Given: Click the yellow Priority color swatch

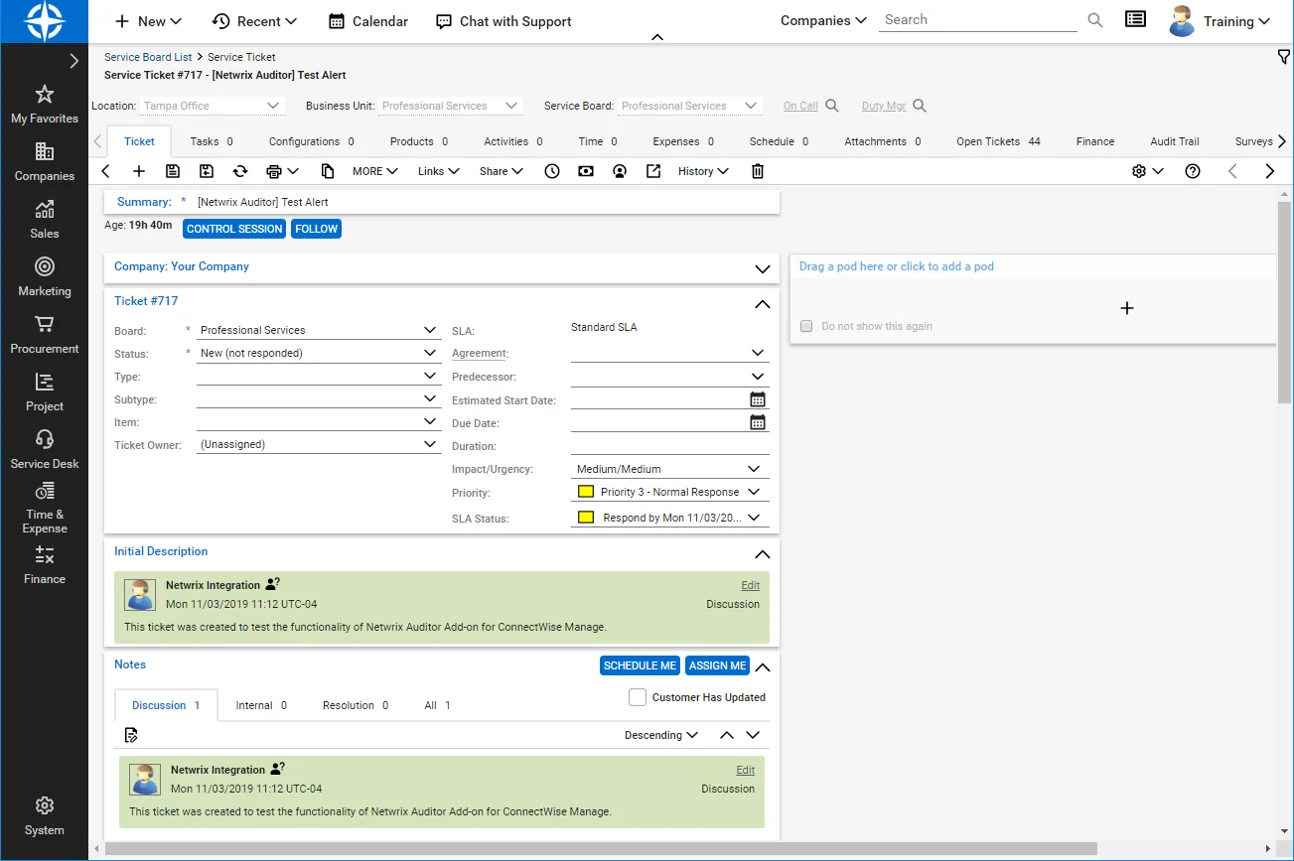Looking at the screenshot, I should pos(586,492).
